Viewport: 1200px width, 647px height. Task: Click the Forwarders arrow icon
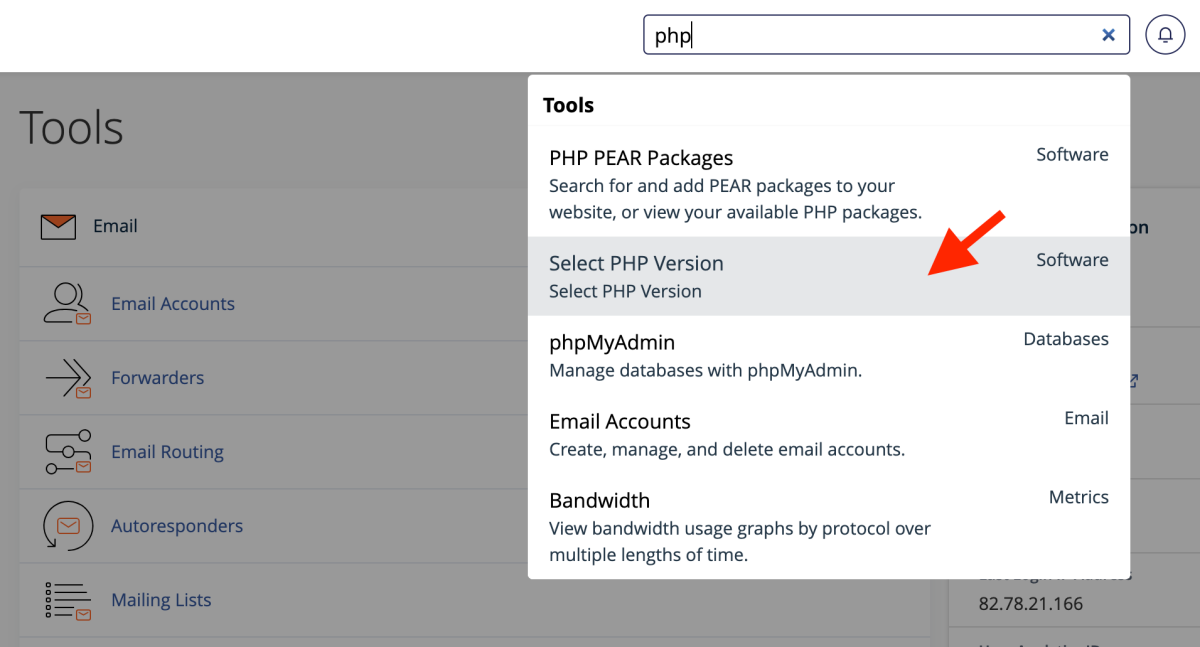pos(66,377)
